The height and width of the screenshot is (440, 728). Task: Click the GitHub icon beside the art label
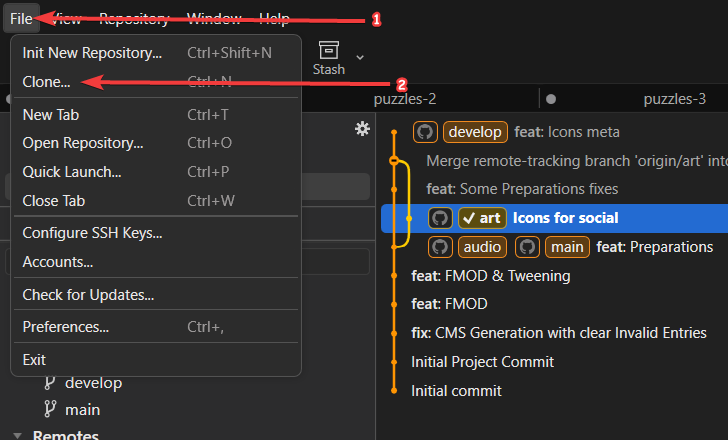pos(440,218)
